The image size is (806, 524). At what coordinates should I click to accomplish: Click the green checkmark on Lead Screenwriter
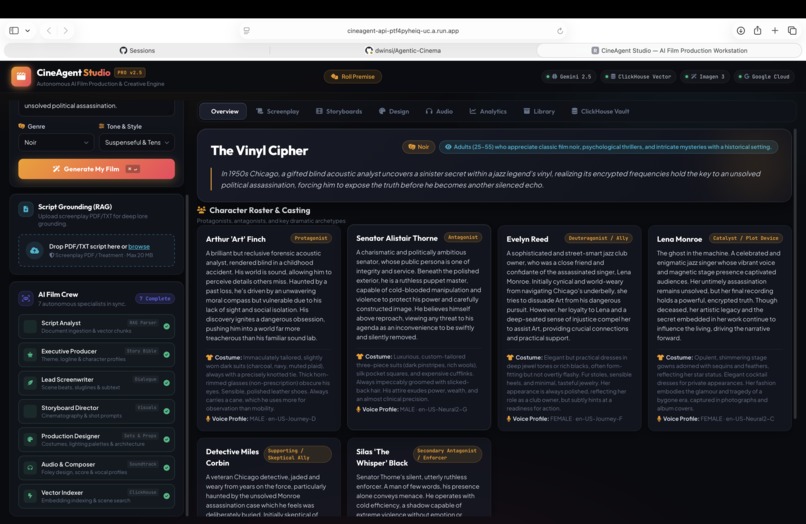[167, 383]
